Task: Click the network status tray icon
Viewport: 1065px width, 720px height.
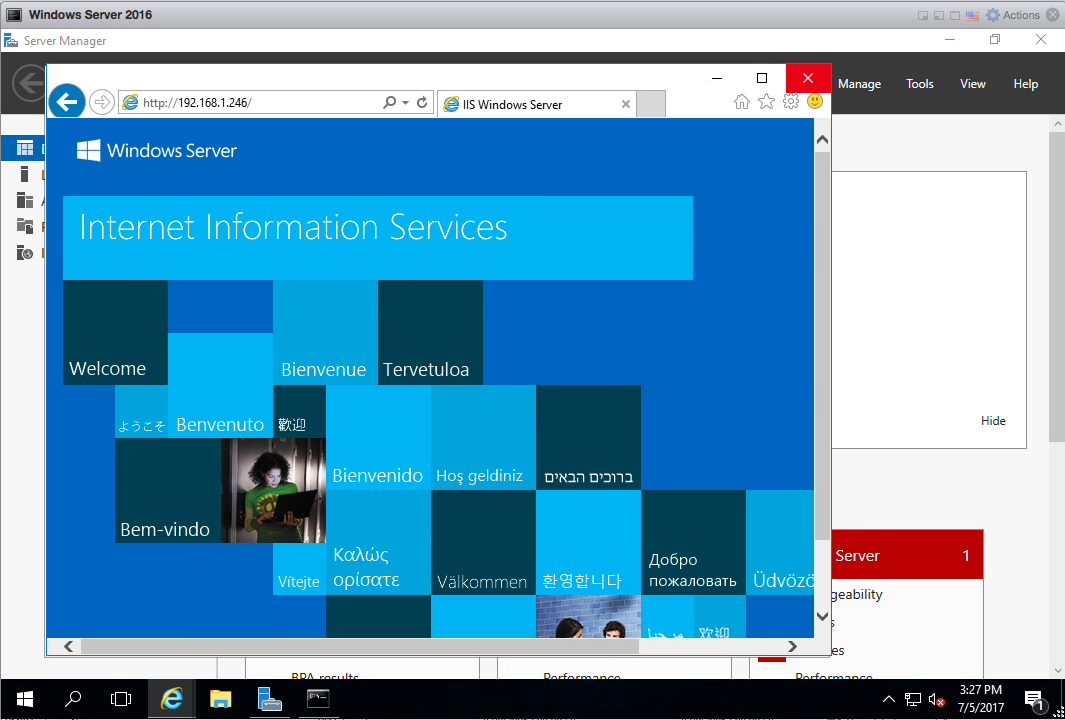Action: pyautogui.click(x=913, y=700)
